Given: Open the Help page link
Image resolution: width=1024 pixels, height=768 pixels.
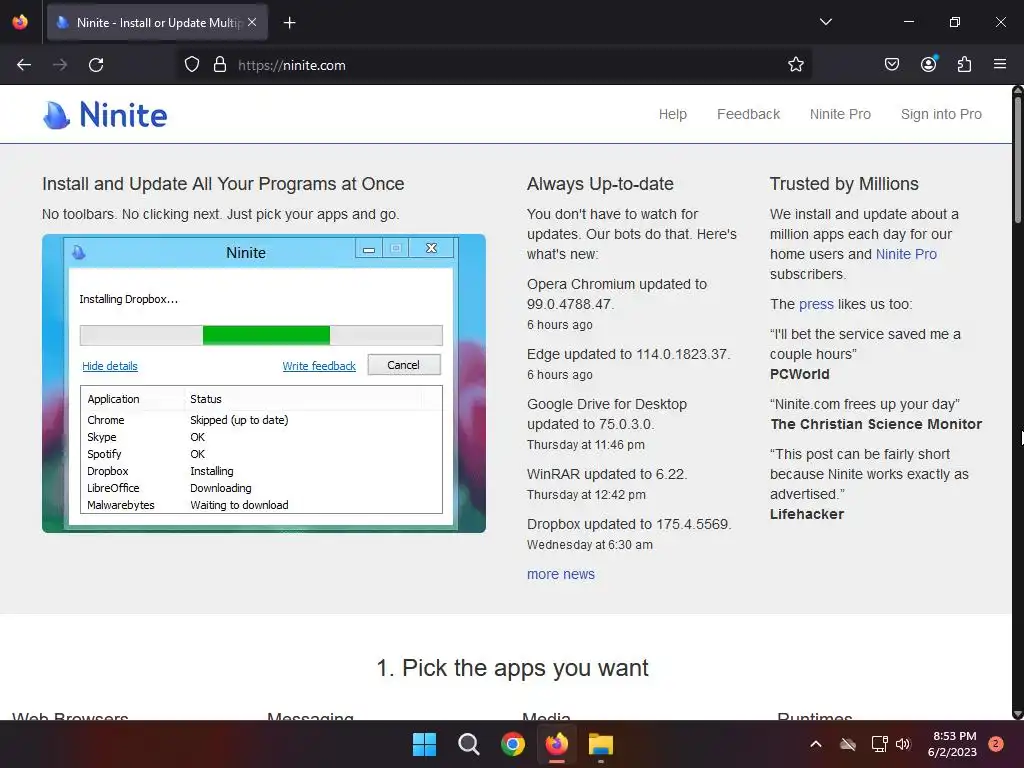Looking at the screenshot, I should point(672,114).
